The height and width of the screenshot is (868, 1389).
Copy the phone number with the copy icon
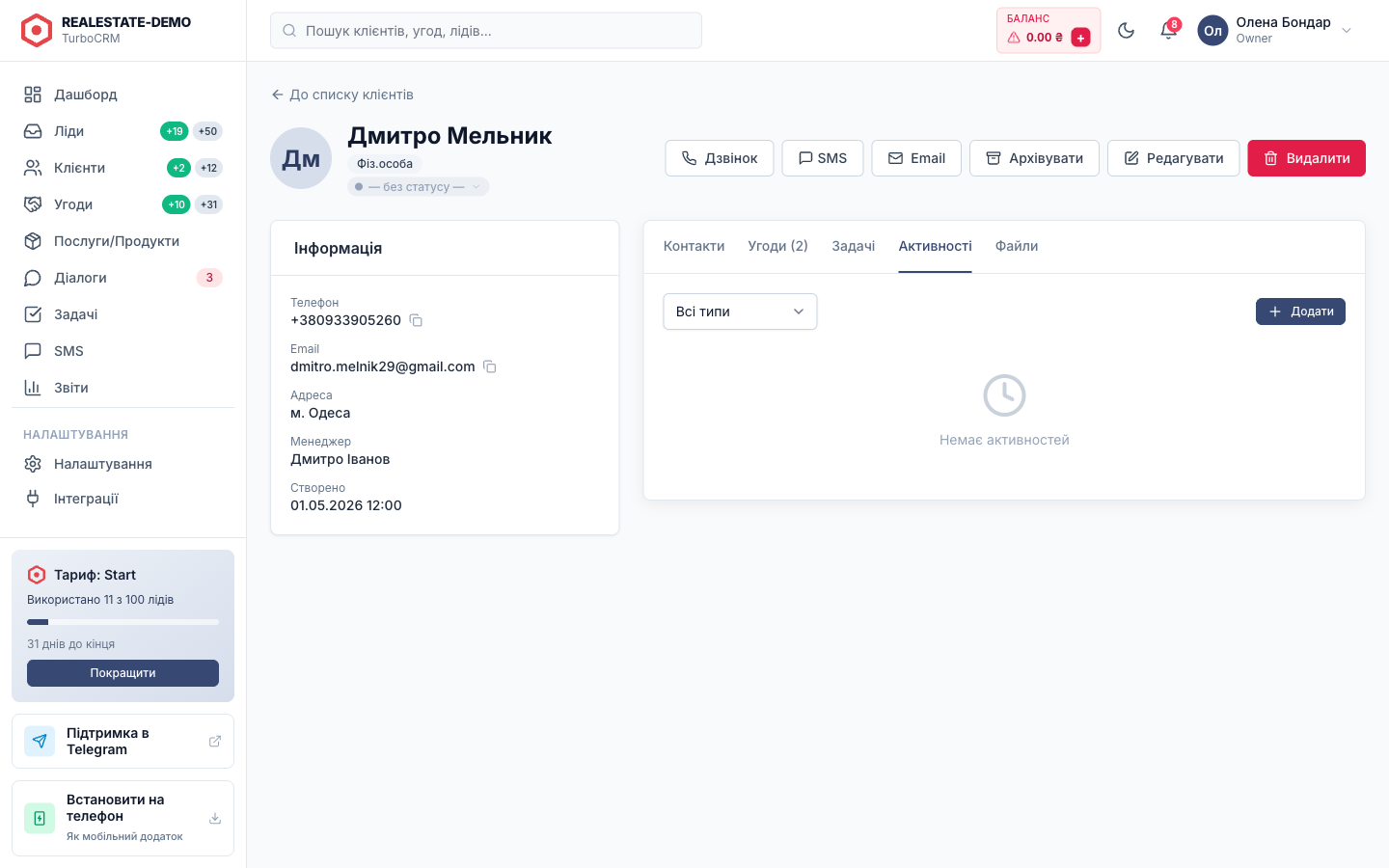tap(416, 320)
